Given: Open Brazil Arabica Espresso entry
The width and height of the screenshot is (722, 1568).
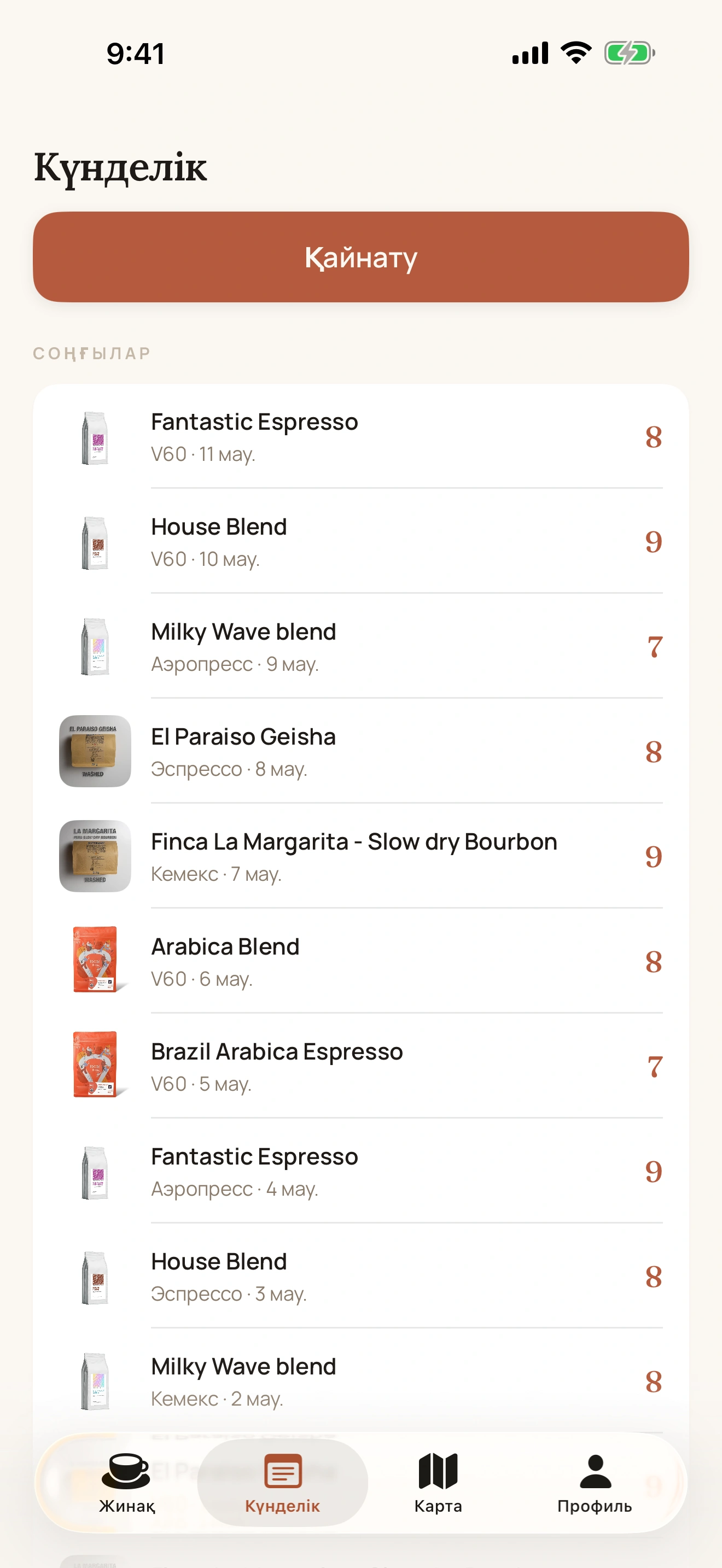Looking at the screenshot, I should (x=361, y=1067).
